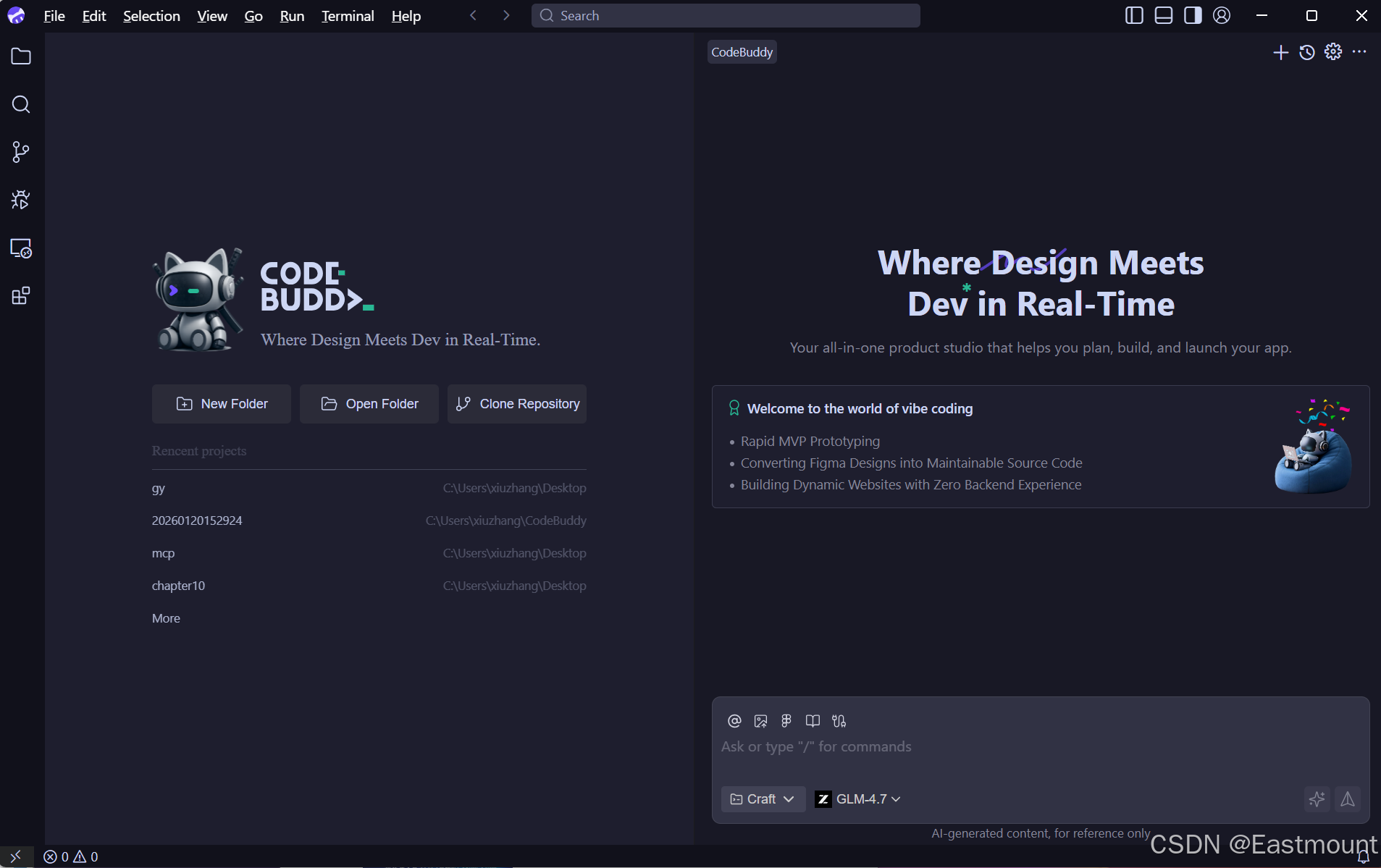
Task: Open recent project chapter10
Action: 369,586
